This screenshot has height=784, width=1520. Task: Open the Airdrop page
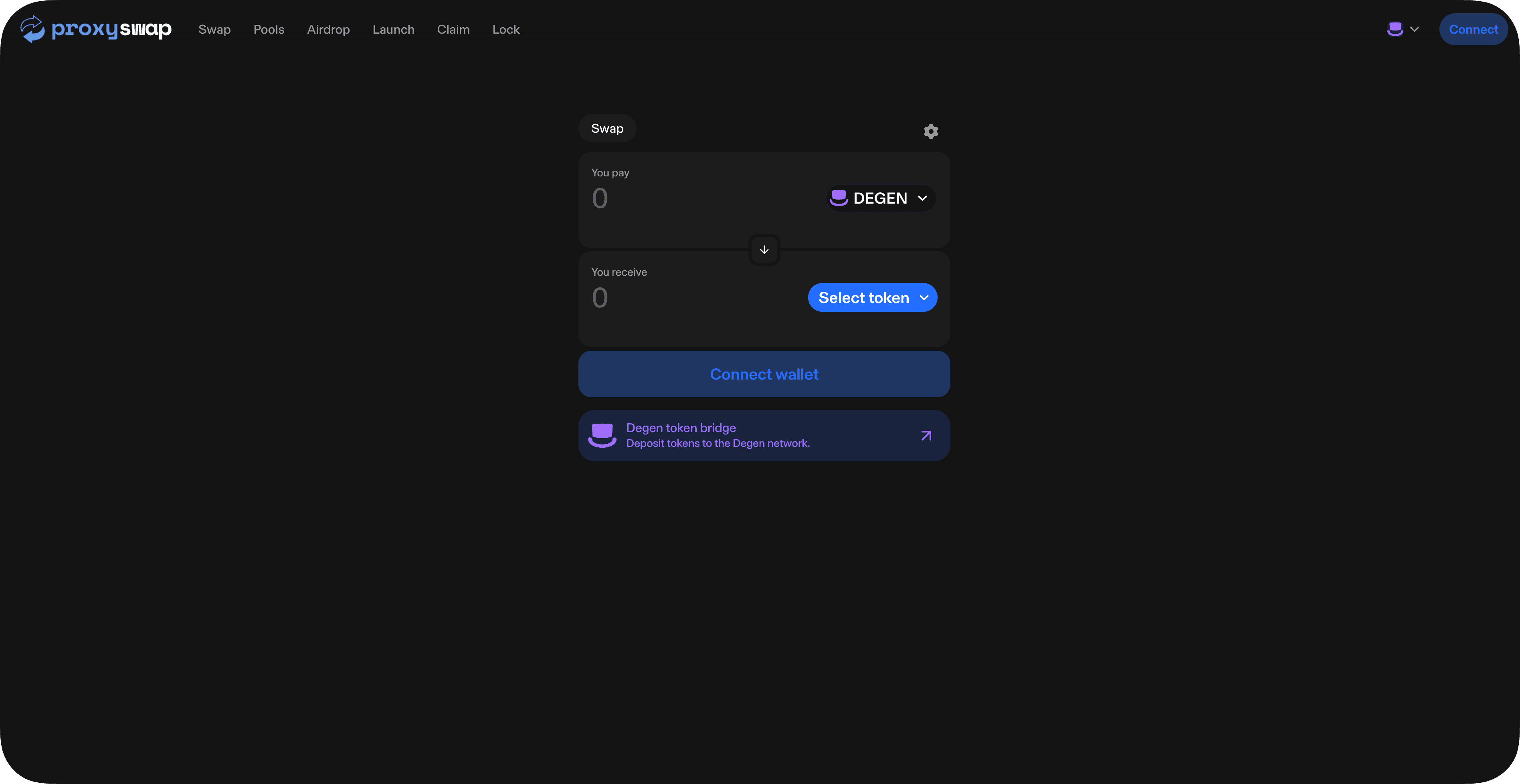(328, 30)
